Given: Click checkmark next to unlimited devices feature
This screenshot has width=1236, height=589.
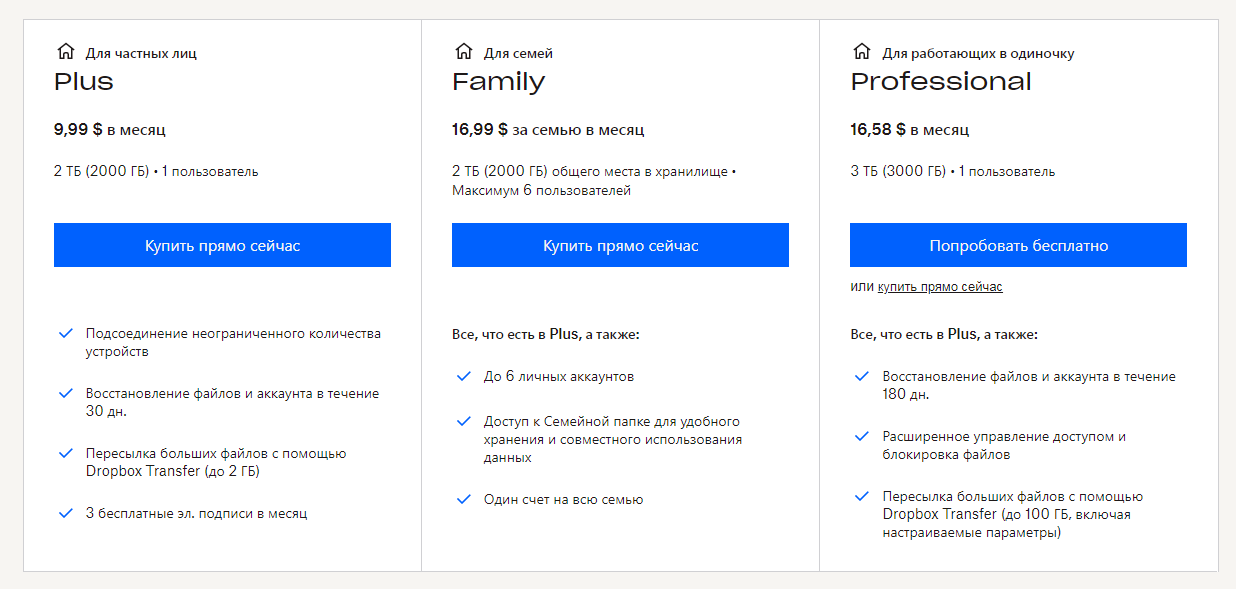Looking at the screenshot, I should click(66, 334).
